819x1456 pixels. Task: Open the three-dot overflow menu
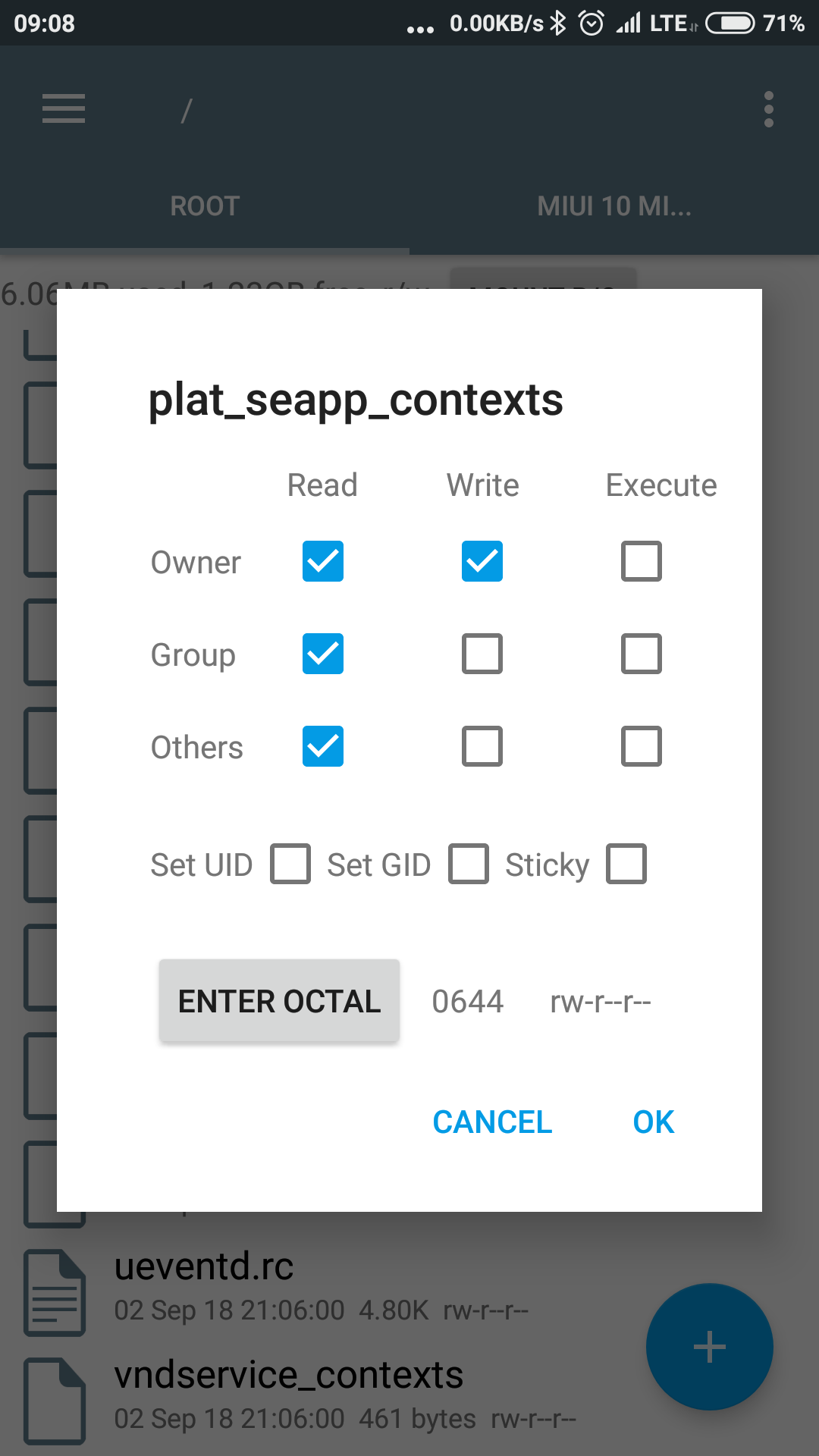point(769,109)
